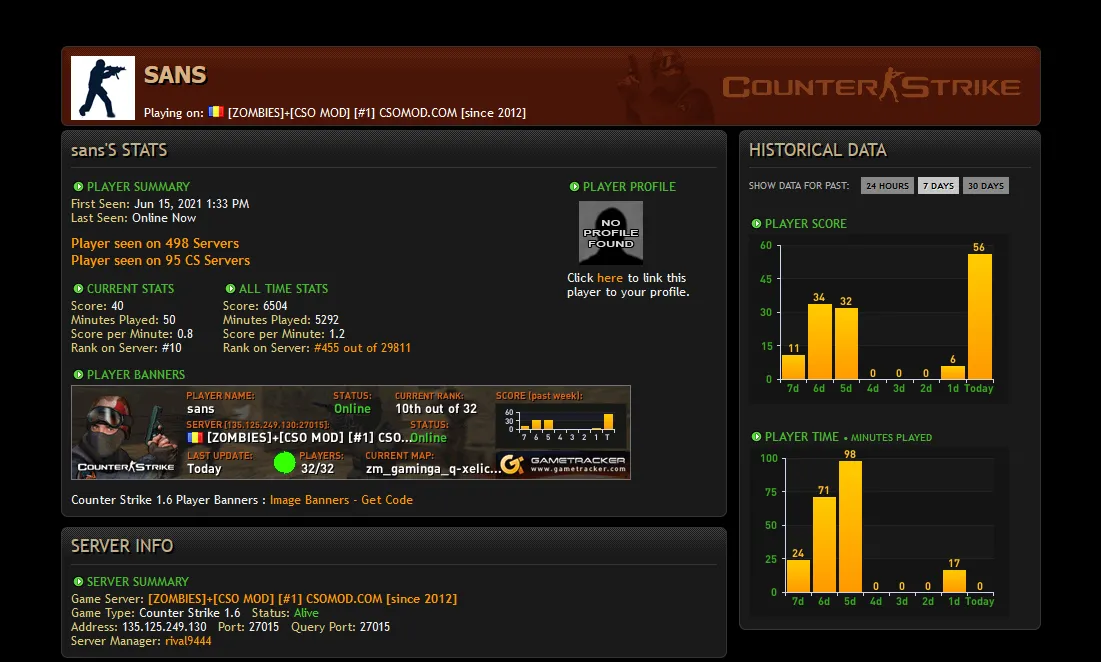
Task: Click the soldier image on the player banner
Action: (124, 432)
